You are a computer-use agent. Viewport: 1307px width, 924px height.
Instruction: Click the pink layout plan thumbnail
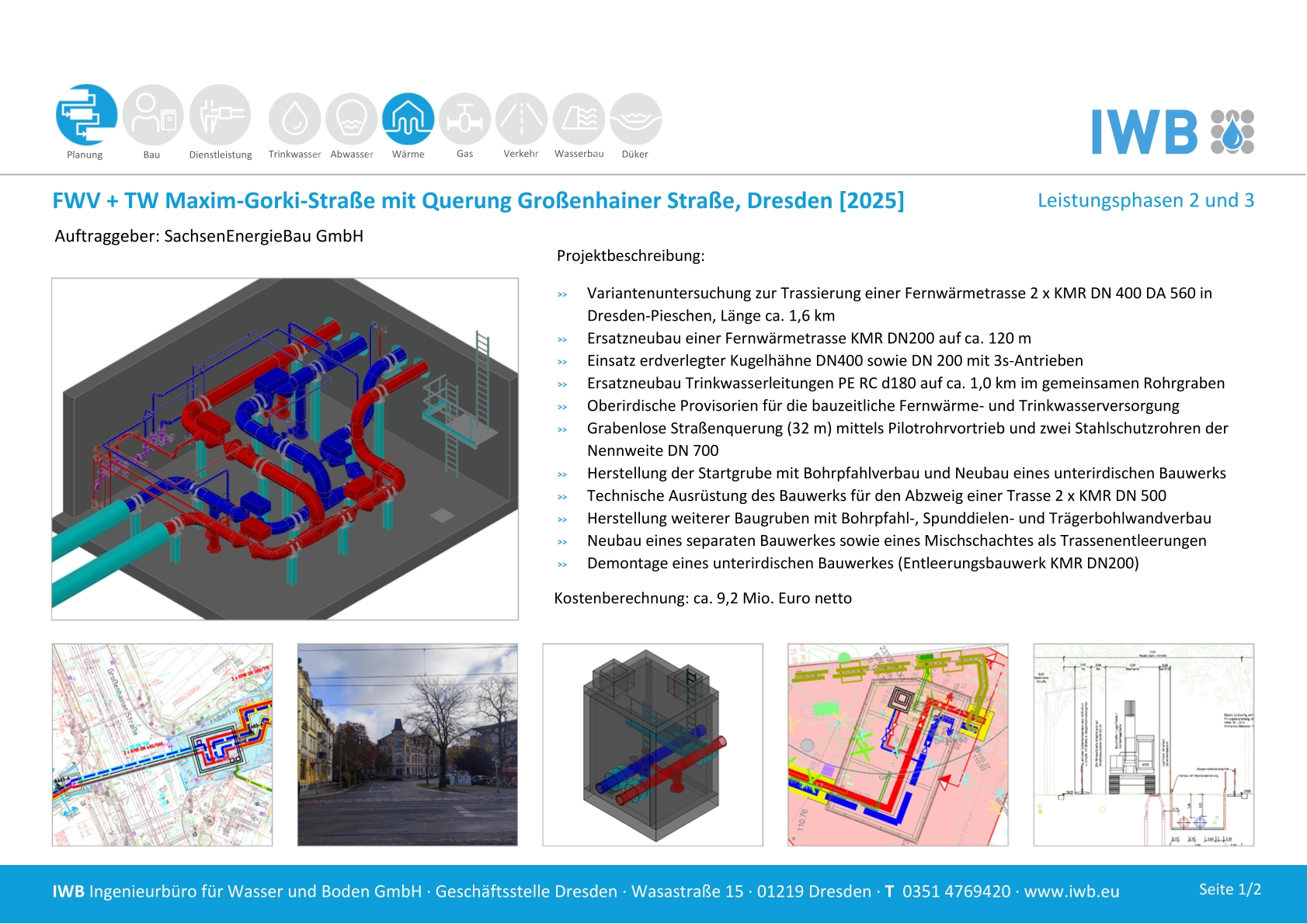click(x=898, y=745)
